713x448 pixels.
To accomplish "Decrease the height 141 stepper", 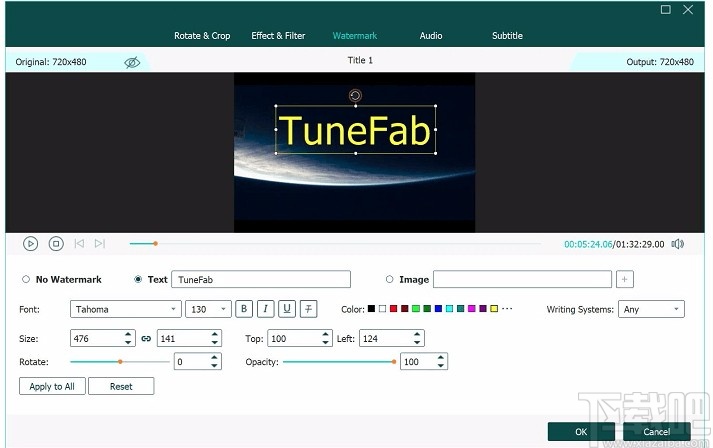I will tap(215, 342).
